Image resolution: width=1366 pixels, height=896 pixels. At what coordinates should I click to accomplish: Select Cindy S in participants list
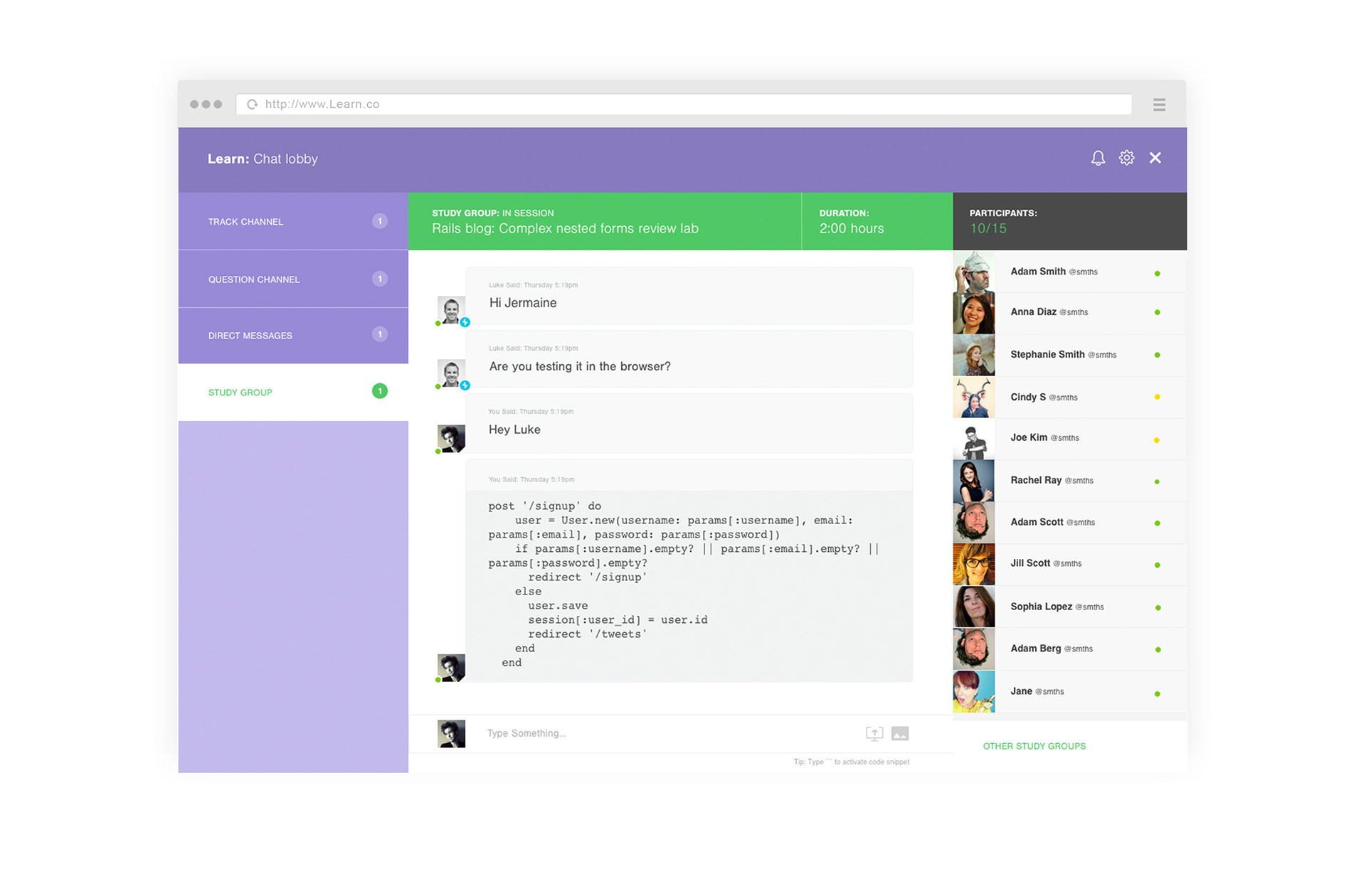1069,397
